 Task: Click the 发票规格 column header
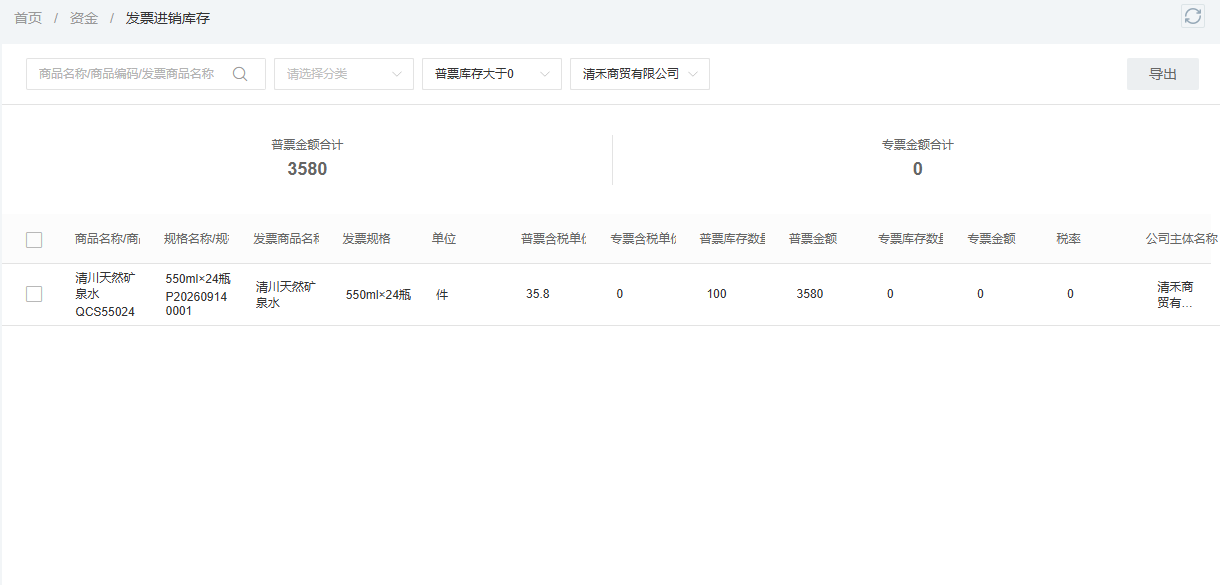click(367, 239)
